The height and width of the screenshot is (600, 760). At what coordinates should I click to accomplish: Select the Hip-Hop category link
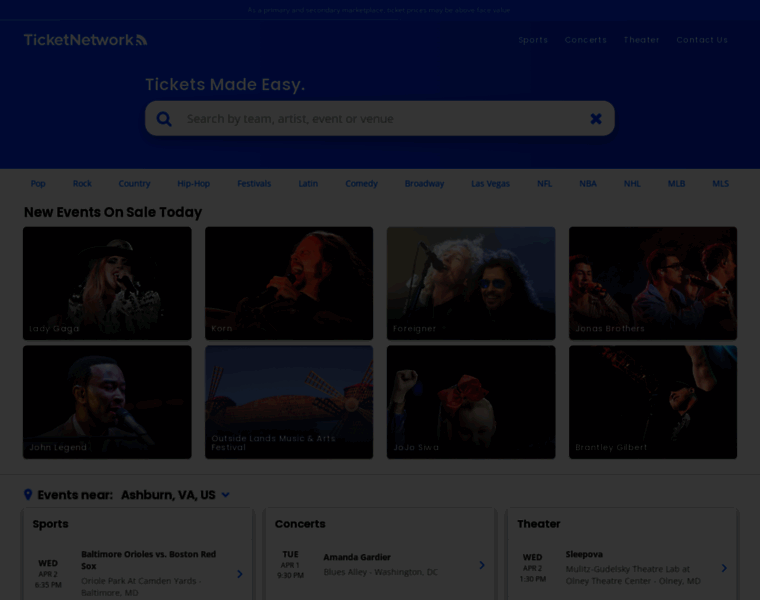[x=193, y=184]
